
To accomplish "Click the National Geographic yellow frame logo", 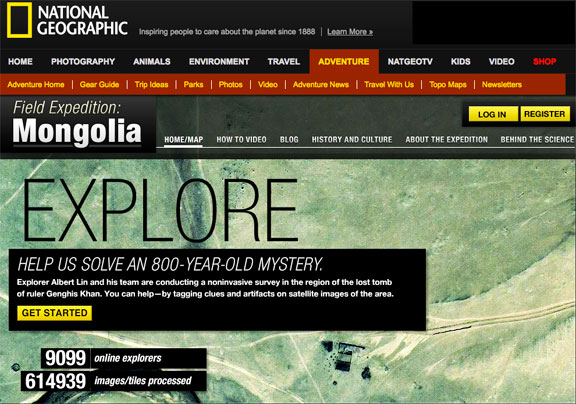I will coord(19,20).
